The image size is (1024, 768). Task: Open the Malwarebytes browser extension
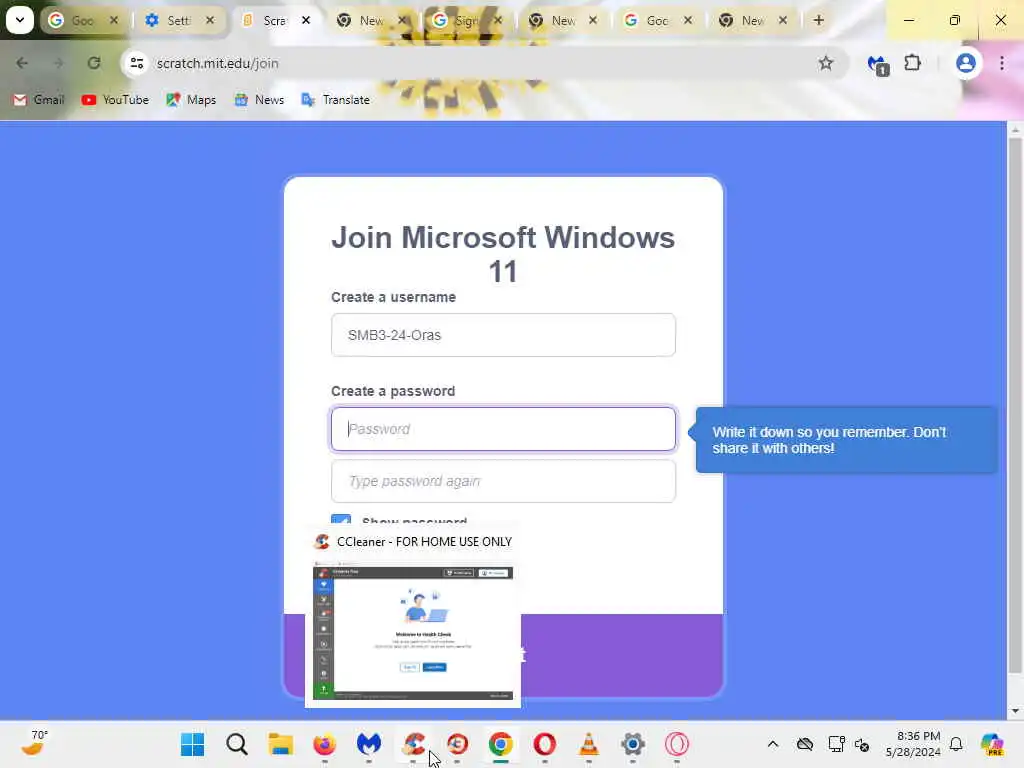pyautogui.click(x=877, y=64)
